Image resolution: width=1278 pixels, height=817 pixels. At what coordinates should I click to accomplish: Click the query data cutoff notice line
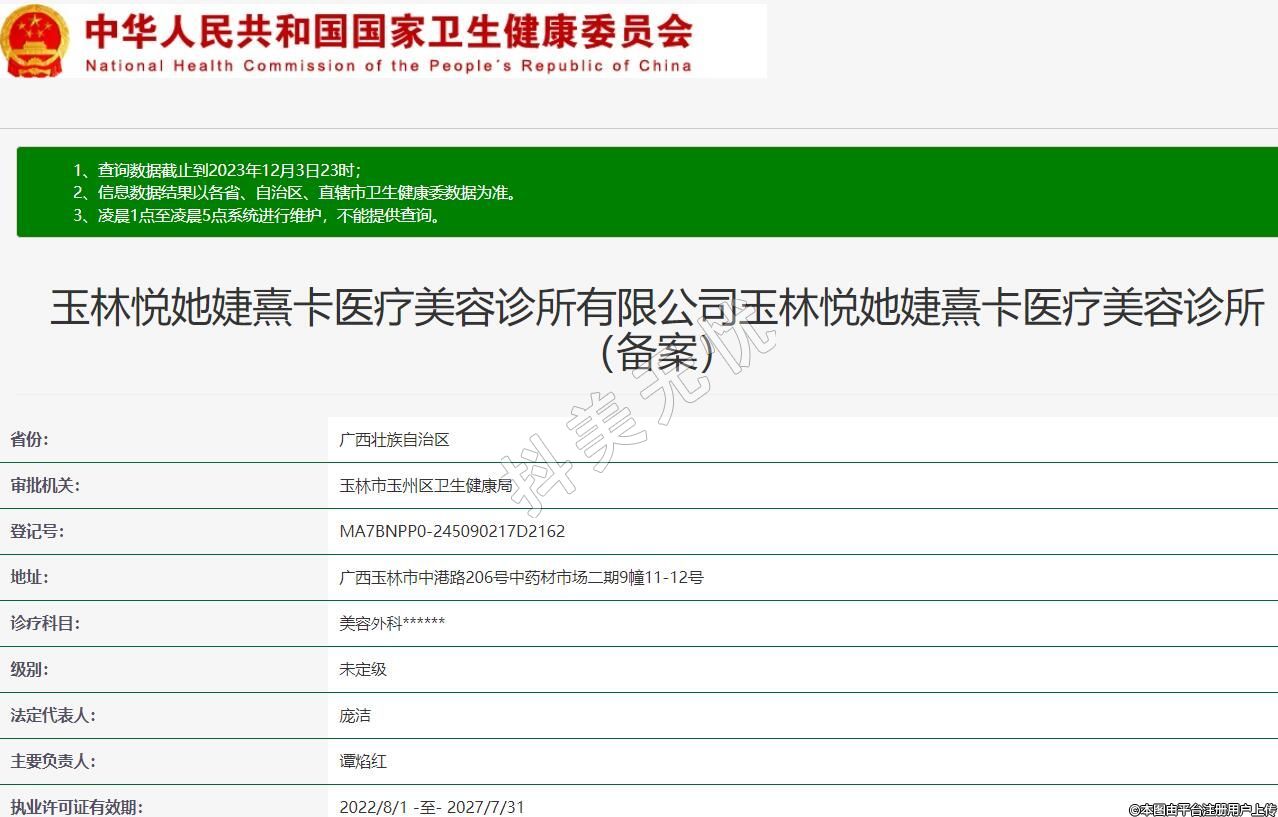coord(217,170)
